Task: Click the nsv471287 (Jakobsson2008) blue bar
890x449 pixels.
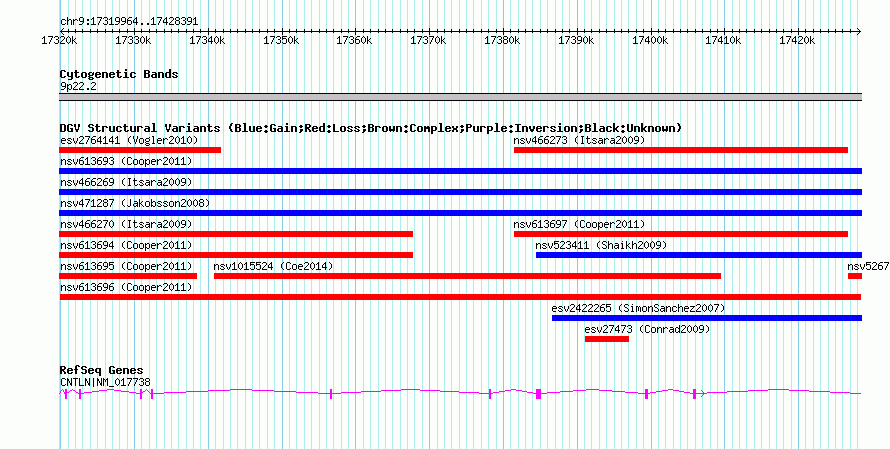Action: pyautogui.click(x=461, y=213)
